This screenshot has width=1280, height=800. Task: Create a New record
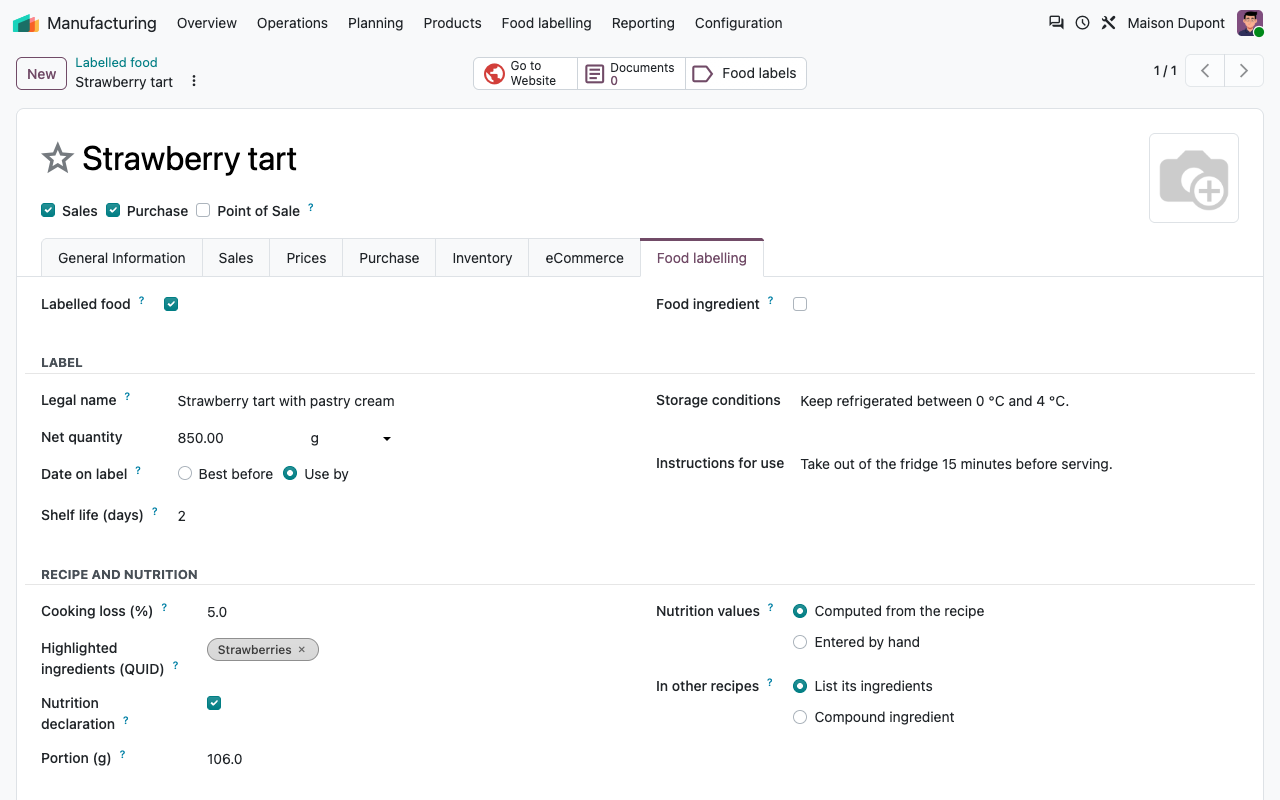click(41, 74)
